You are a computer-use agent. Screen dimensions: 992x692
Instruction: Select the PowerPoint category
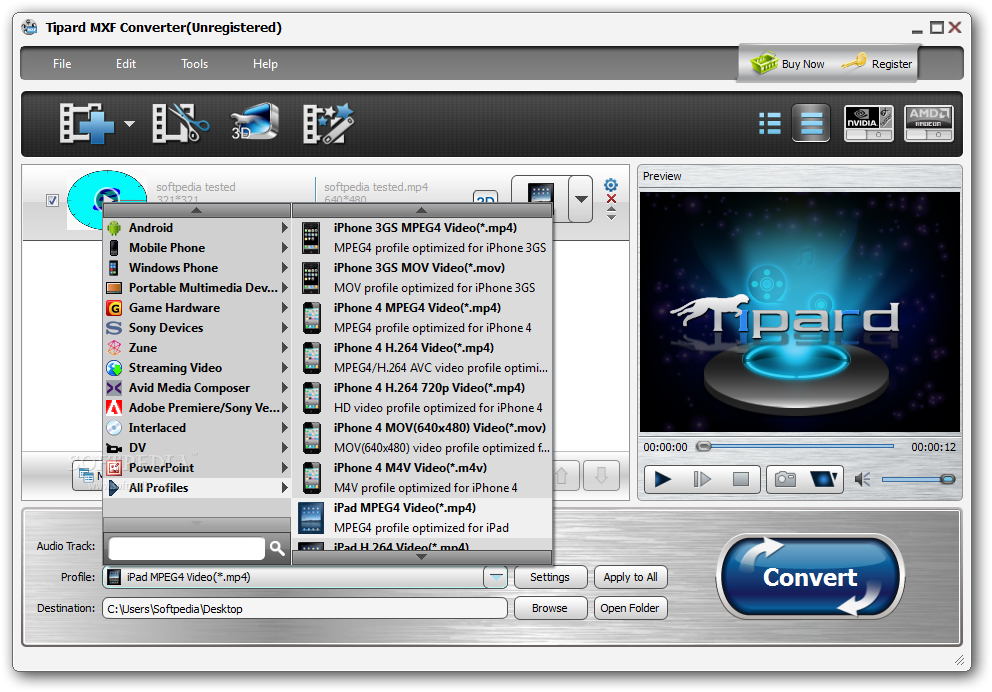tap(196, 467)
